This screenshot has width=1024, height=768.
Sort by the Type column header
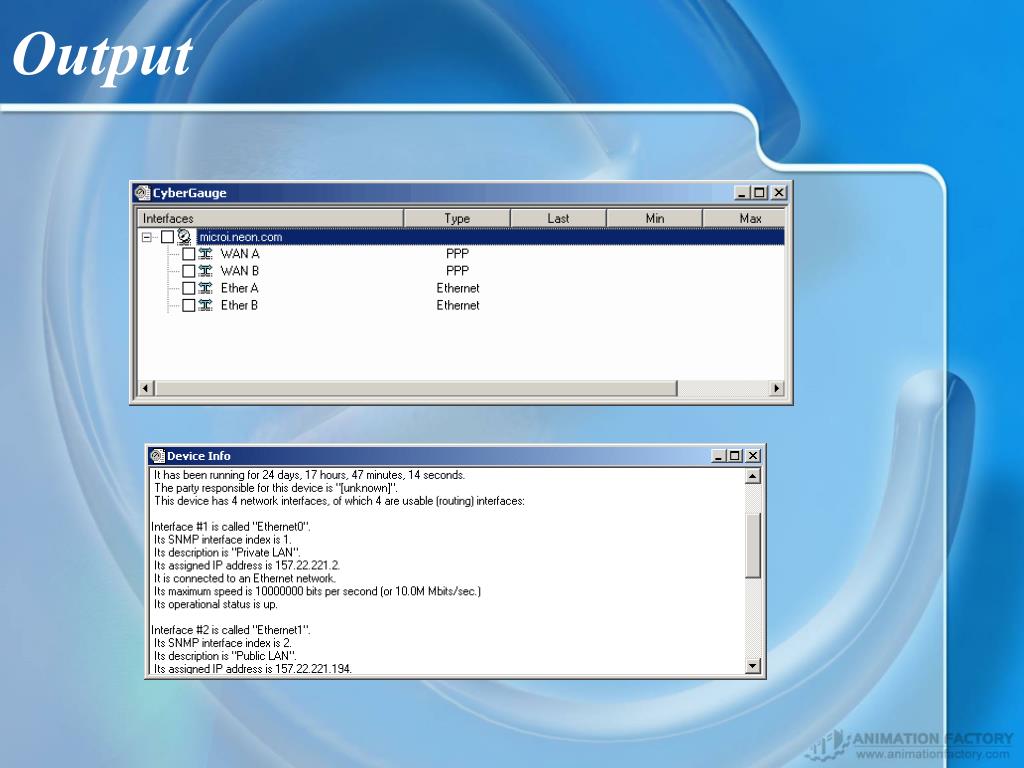tap(457, 218)
